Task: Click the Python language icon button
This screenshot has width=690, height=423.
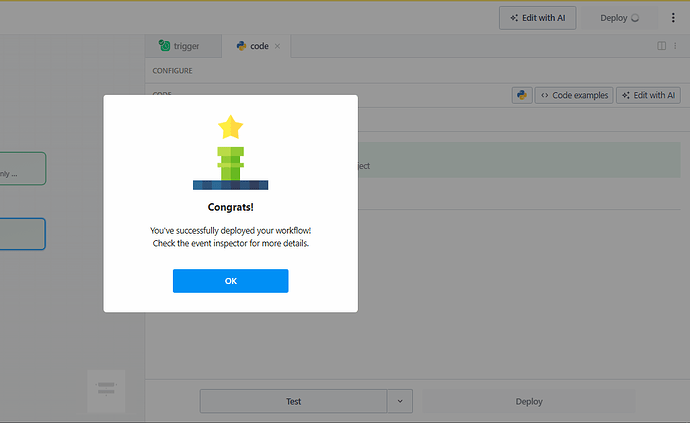Action: click(522, 95)
